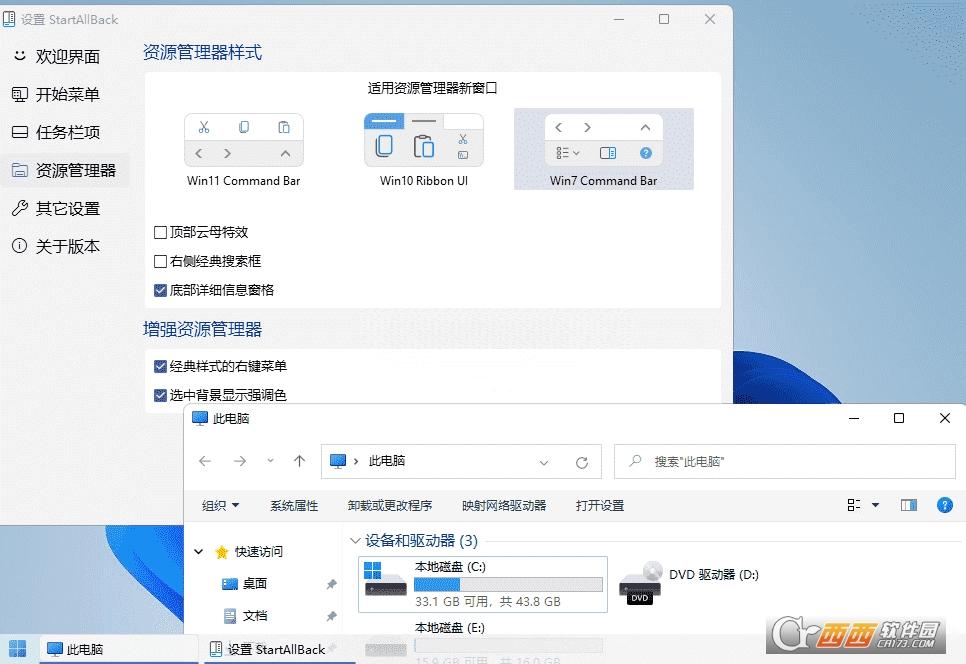This screenshot has width=966, height=664.
Task: Uncheck 经典样式的右键菜单
Action: 160,366
